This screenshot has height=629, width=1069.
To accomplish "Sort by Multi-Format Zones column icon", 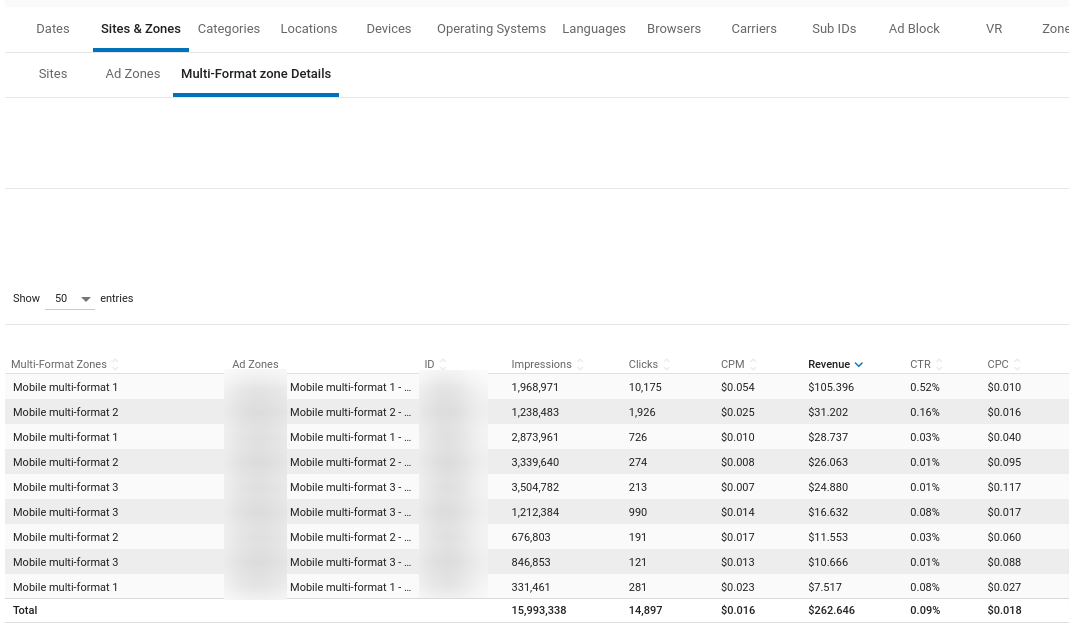I will click(115, 365).
